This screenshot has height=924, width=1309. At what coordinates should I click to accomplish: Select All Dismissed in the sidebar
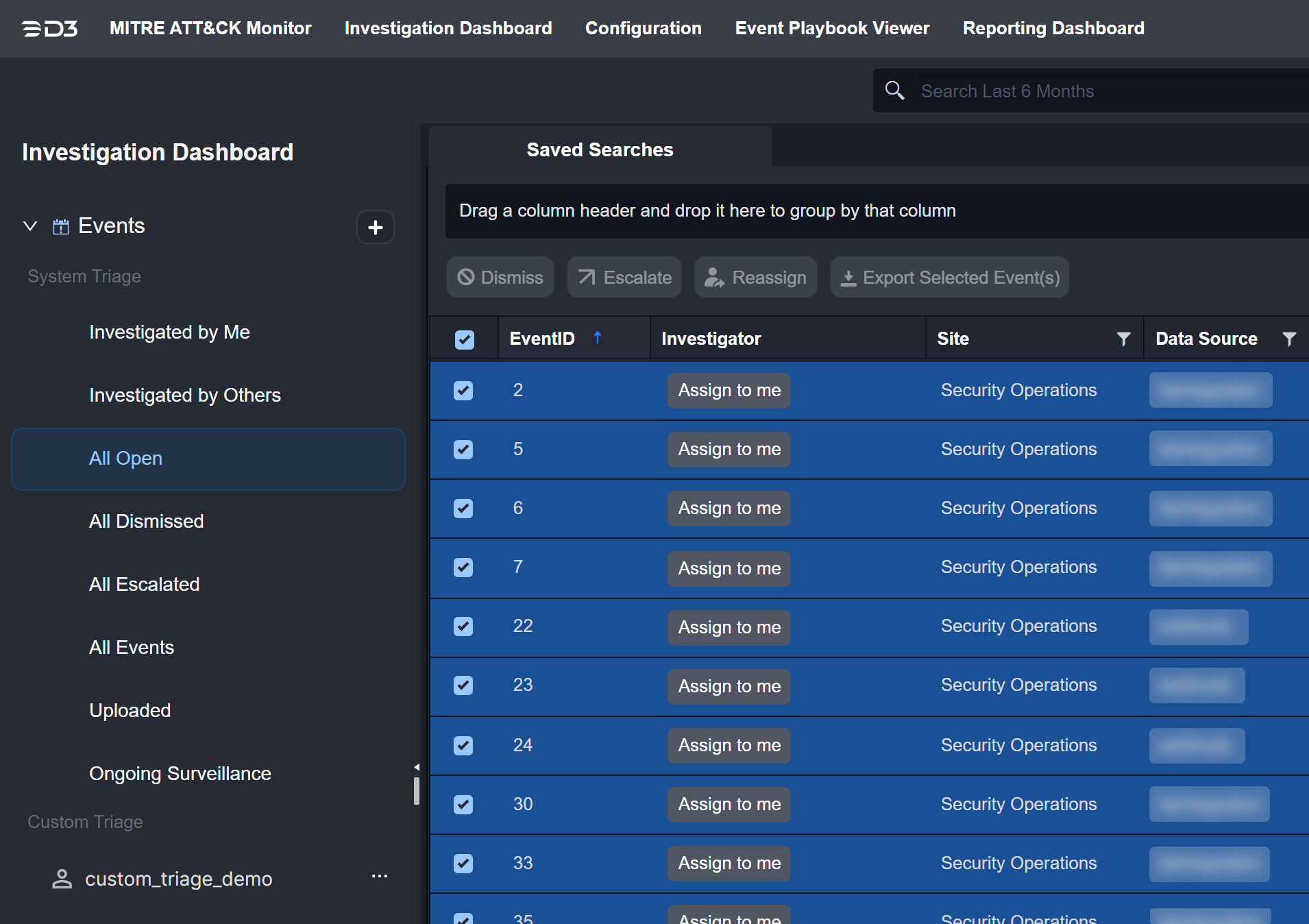(x=146, y=521)
